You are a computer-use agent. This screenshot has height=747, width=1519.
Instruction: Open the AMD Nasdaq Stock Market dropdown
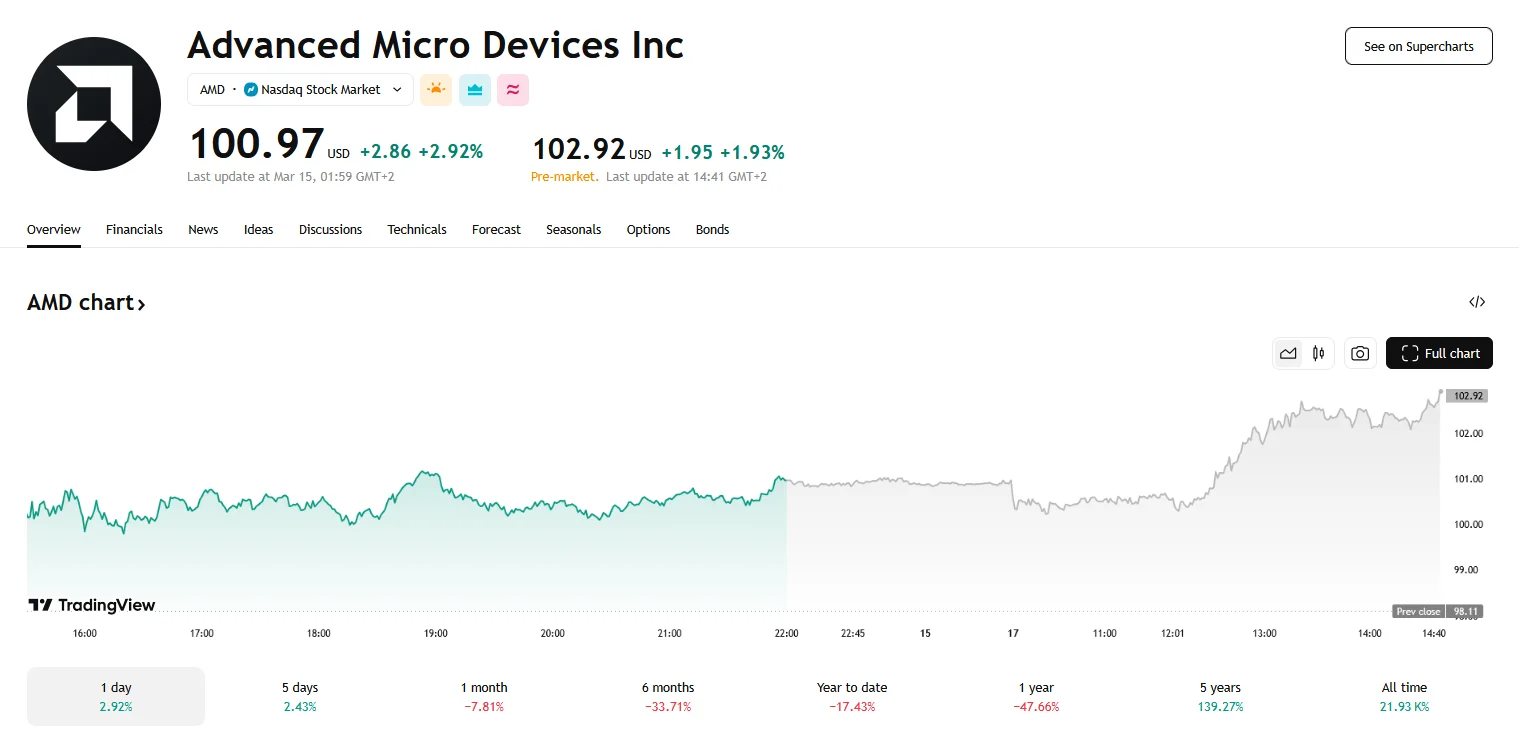tap(300, 90)
